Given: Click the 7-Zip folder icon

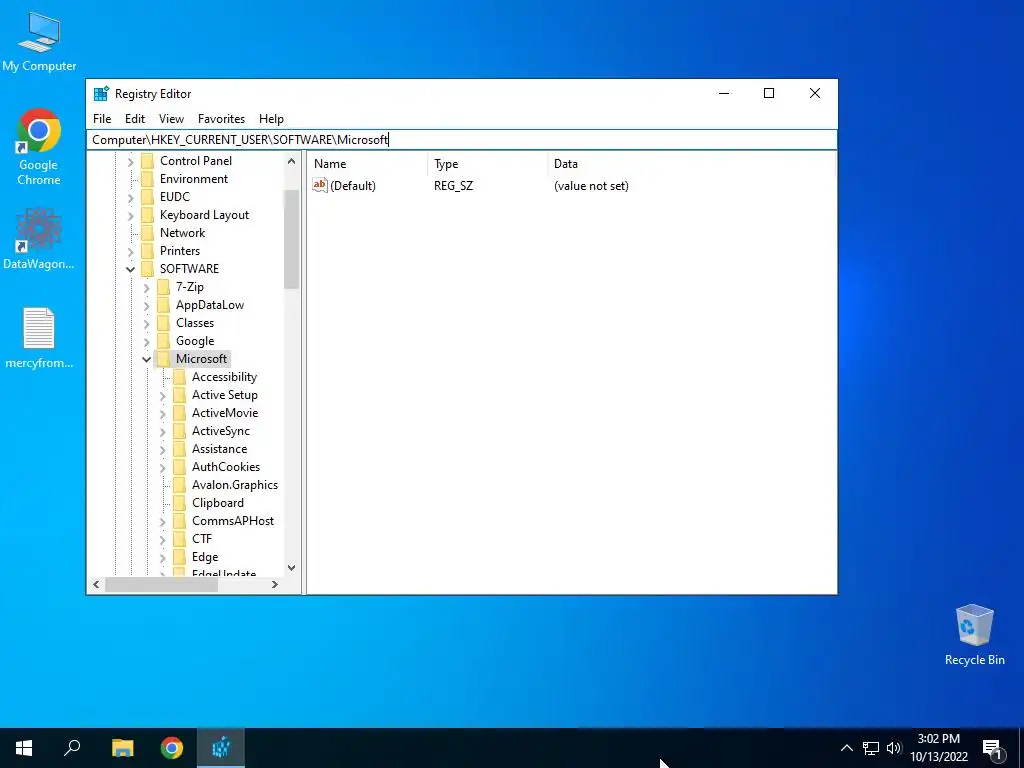Looking at the screenshot, I should click(x=163, y=287).
